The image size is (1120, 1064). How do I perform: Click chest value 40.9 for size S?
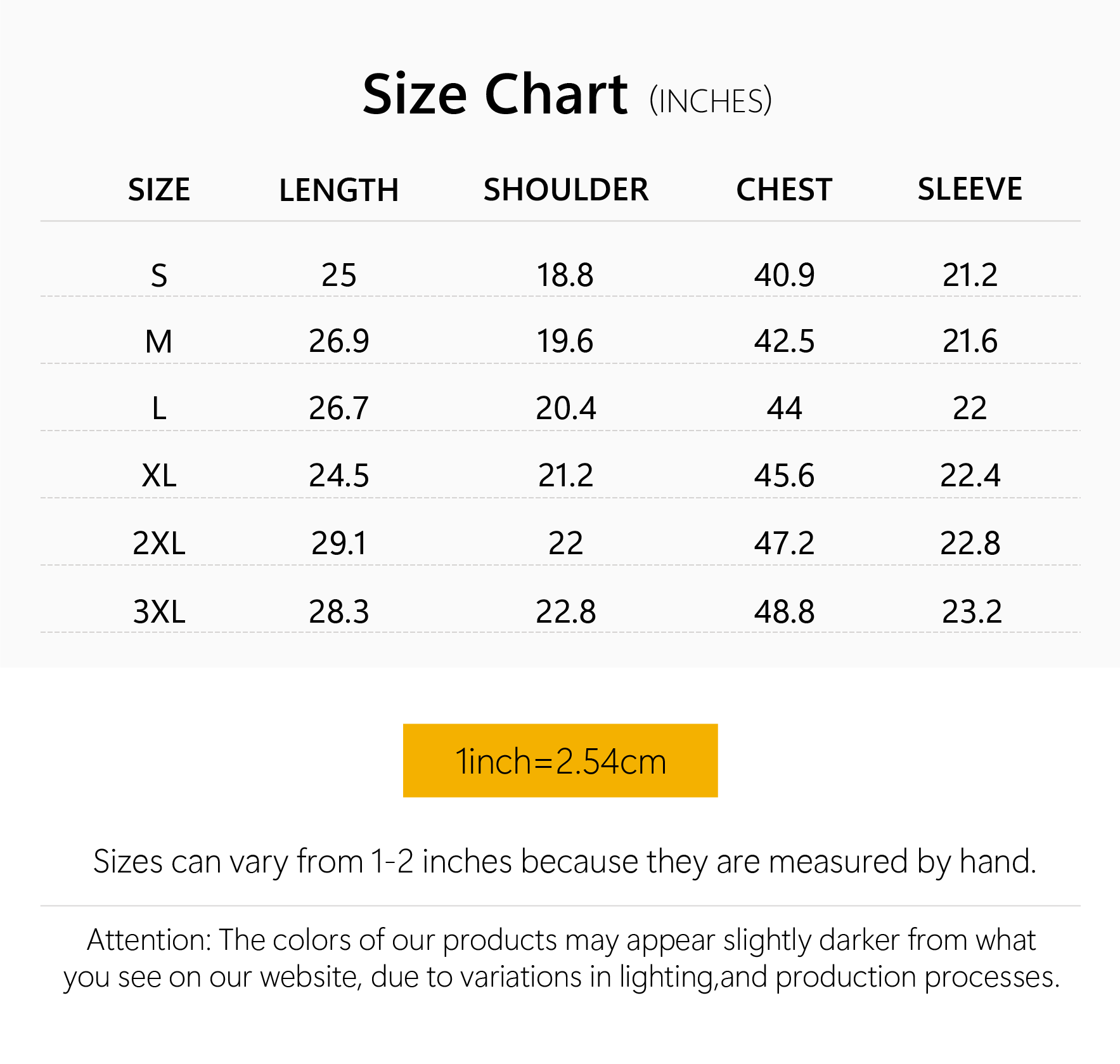pos(784,275)
